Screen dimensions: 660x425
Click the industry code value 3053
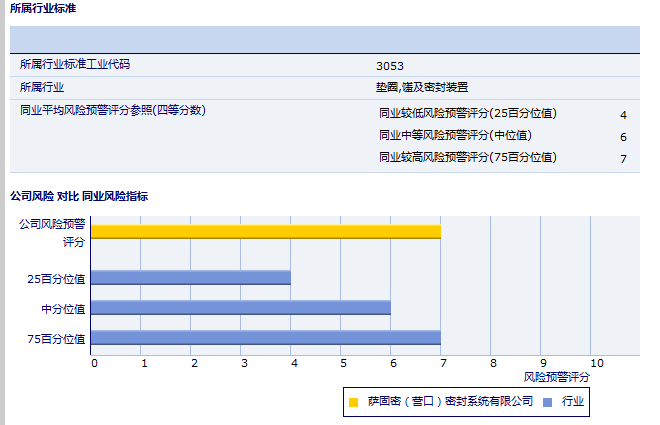pos(390,66)
